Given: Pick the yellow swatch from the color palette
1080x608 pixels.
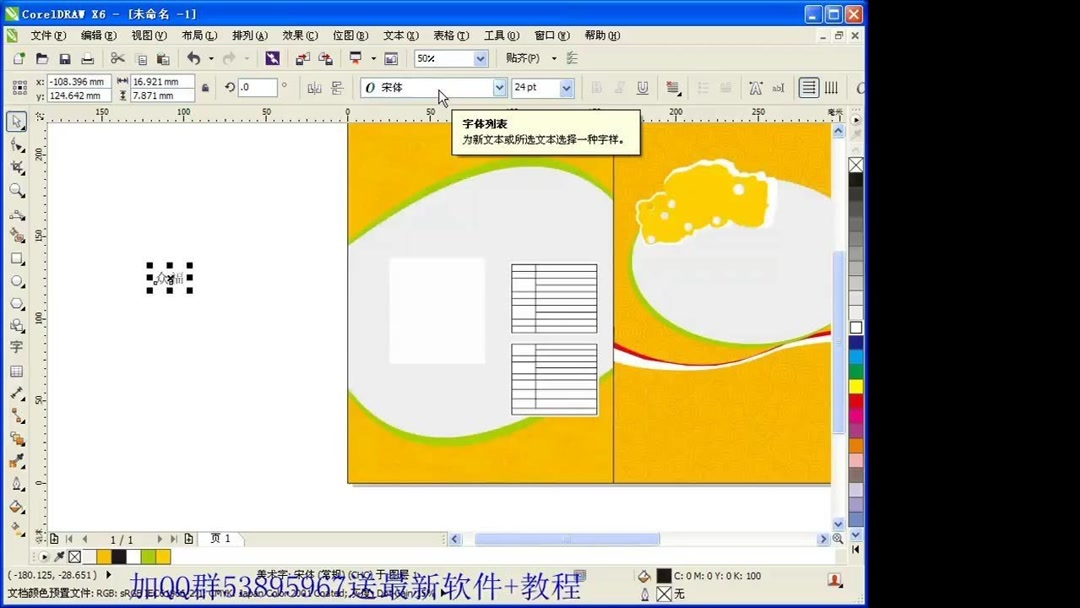Looking at the screenshot, I should (x=856, y=384).
